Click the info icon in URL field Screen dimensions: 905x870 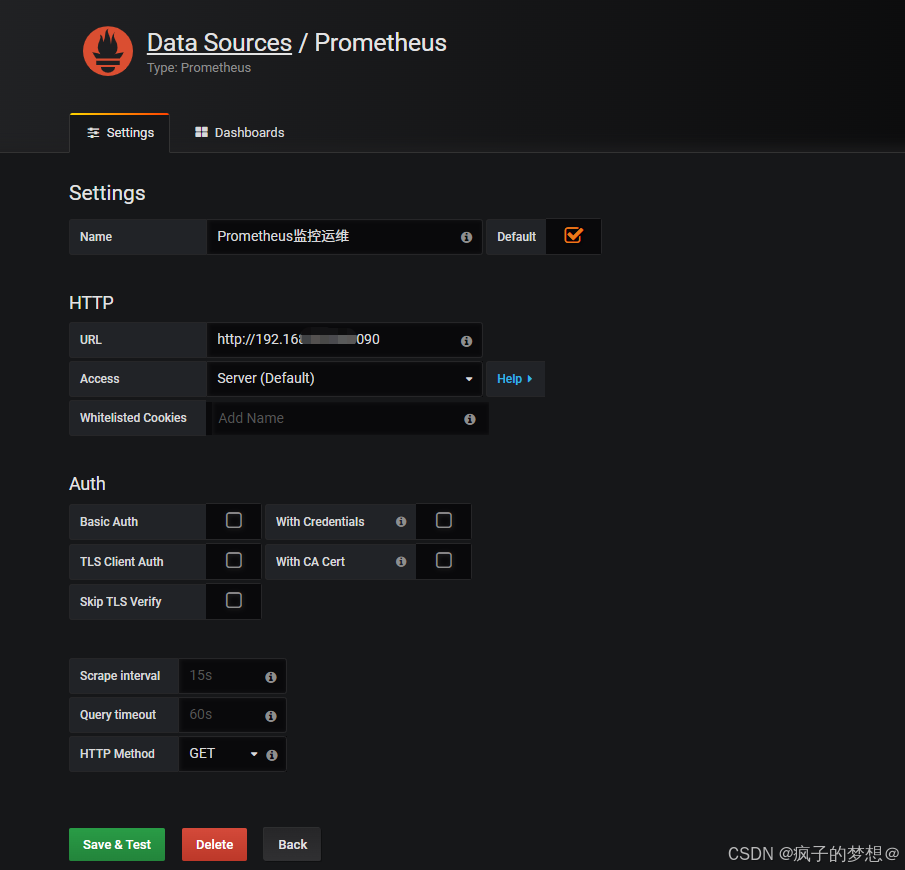coord(466,341)
